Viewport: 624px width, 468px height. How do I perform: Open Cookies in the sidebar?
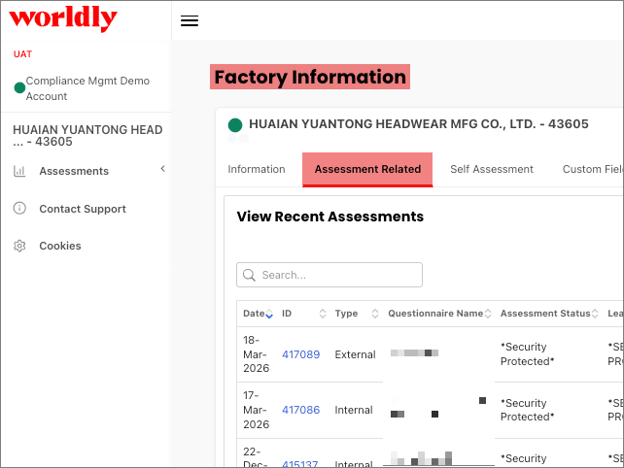tap(60, 246)
